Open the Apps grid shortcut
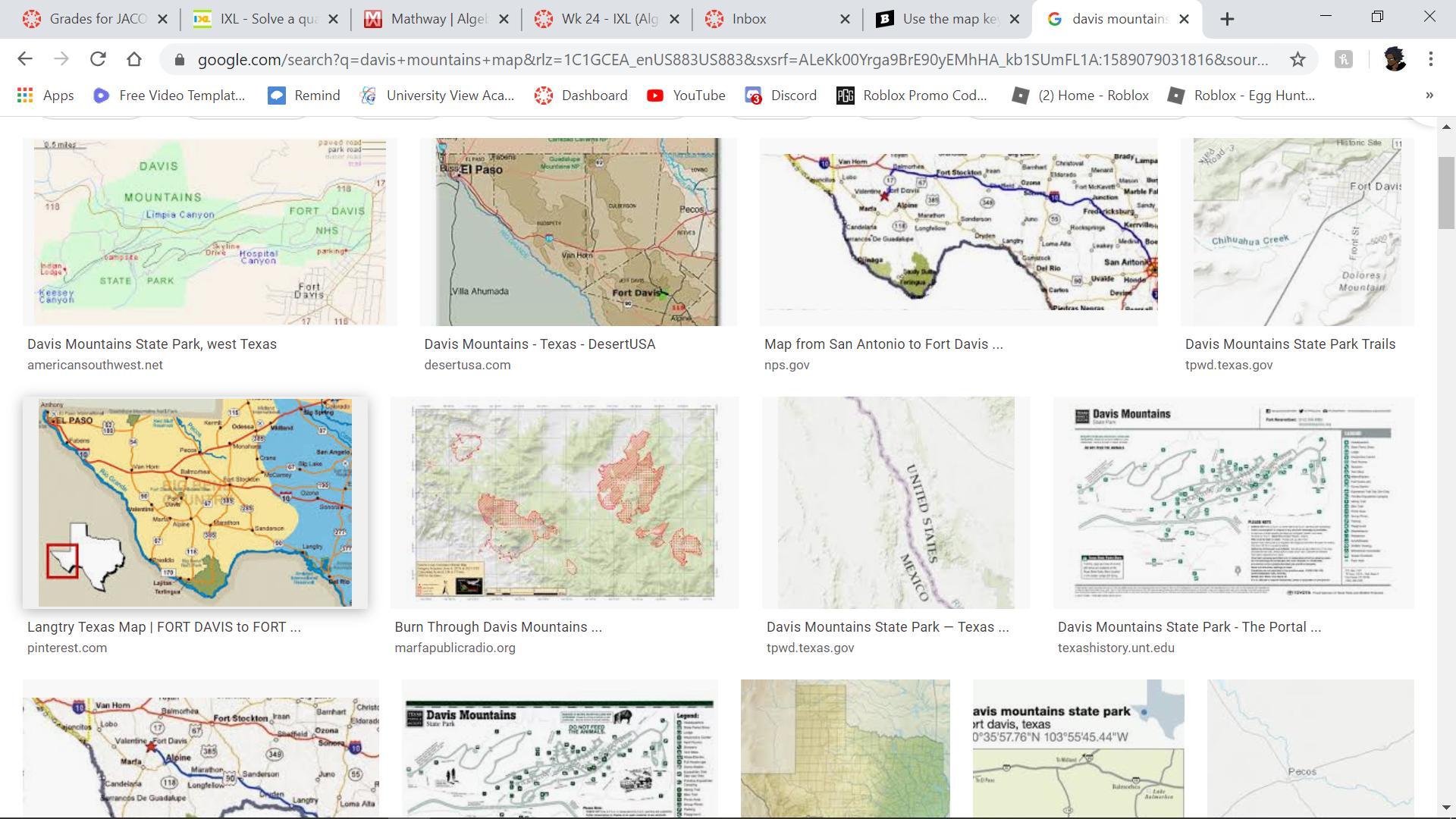Image resolution: width=1456 pixels, height=819 pixels. pyautogui.click(x=45, y=96)
